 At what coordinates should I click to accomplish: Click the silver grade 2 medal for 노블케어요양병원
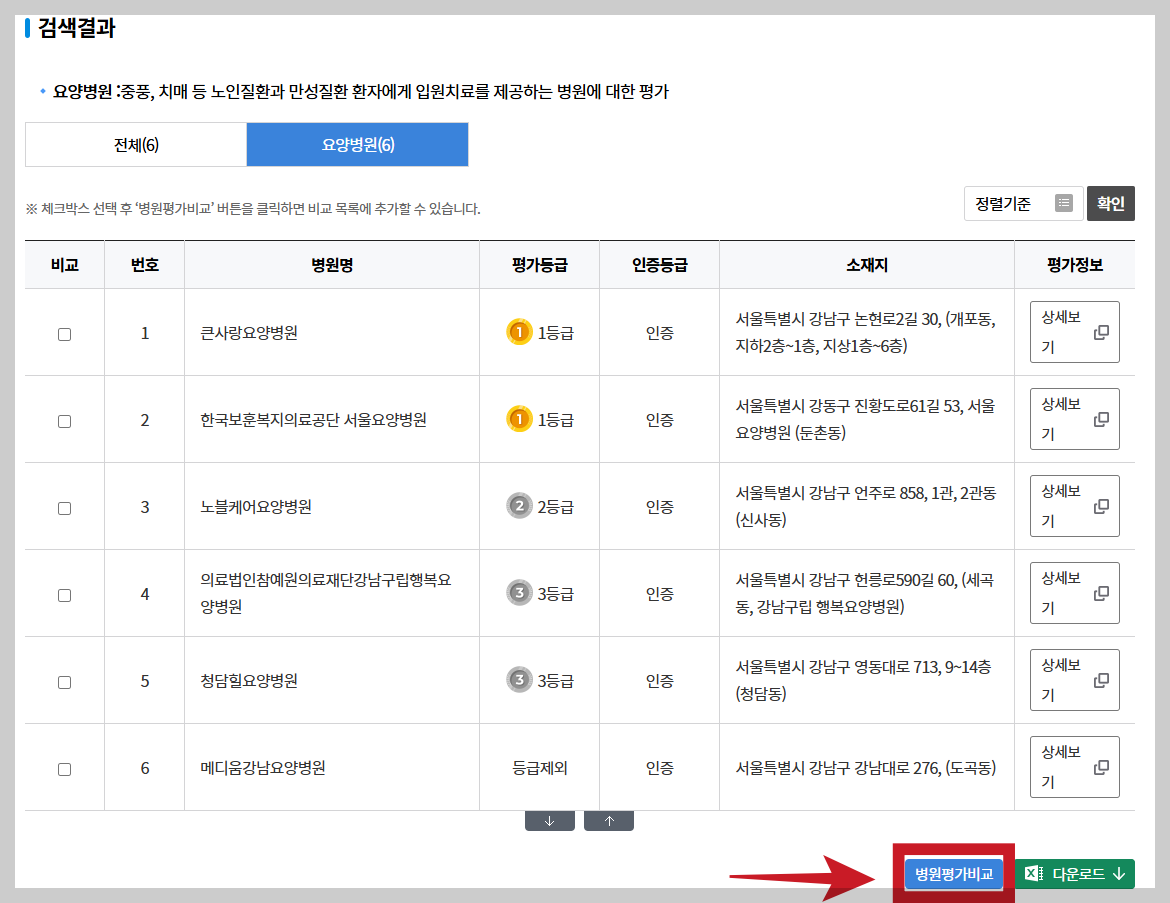[x=519, y=506]
